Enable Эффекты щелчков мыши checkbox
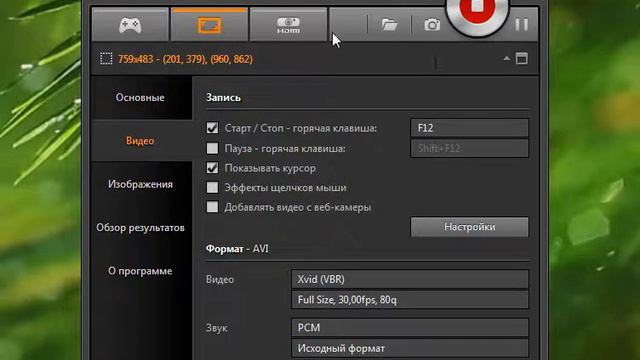Screen dimensions: 640x360 [212, 187]
